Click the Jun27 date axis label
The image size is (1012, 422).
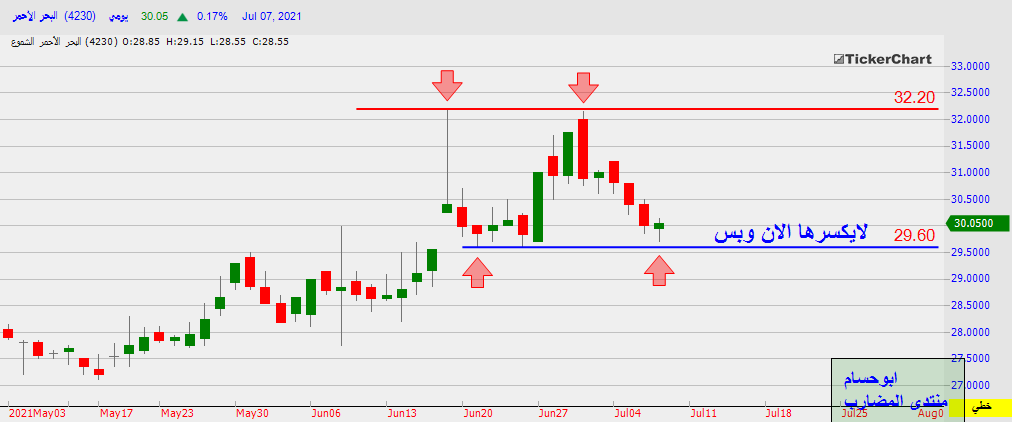pos(555,413)
